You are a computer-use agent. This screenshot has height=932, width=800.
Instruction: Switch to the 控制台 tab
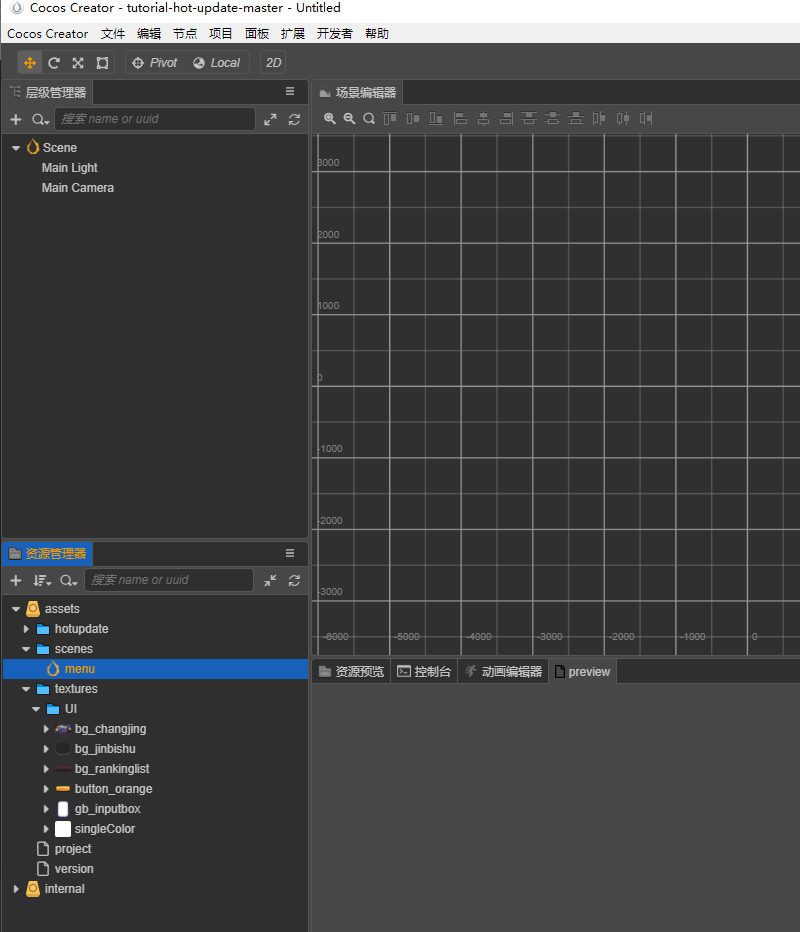click(x=424, y=672)
